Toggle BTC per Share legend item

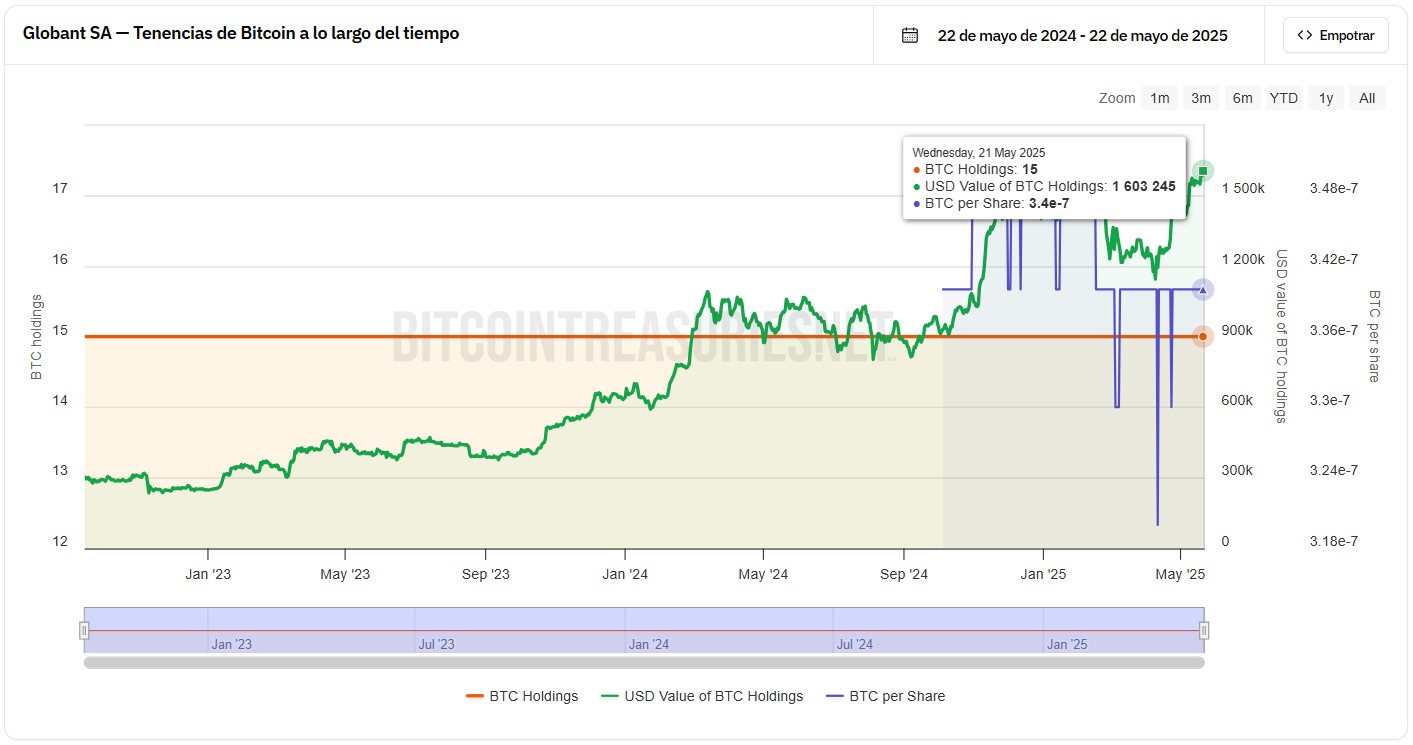(885, 696)
